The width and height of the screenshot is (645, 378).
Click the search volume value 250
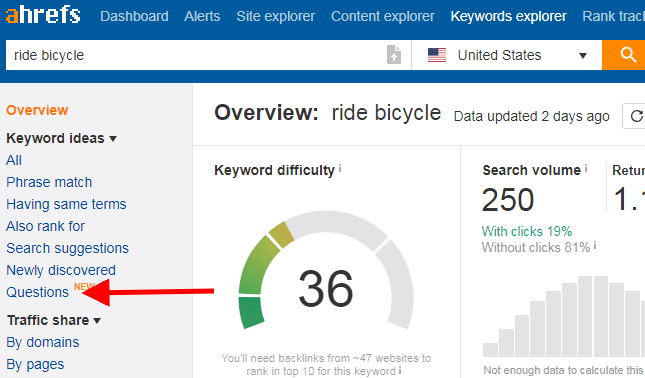pos(508,200)
